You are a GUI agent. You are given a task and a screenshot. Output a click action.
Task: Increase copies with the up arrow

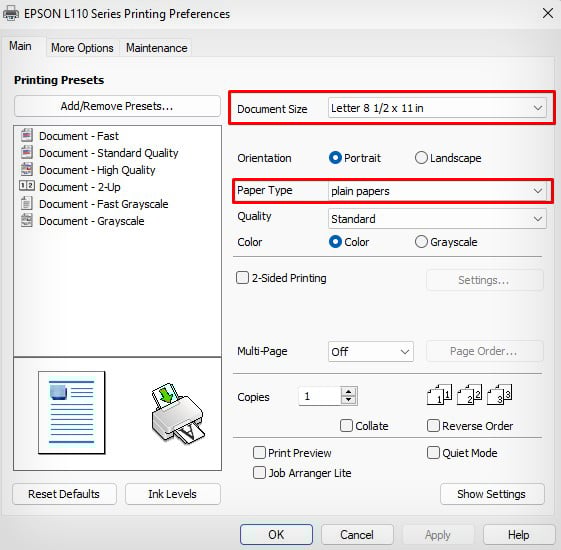[348, 391]
